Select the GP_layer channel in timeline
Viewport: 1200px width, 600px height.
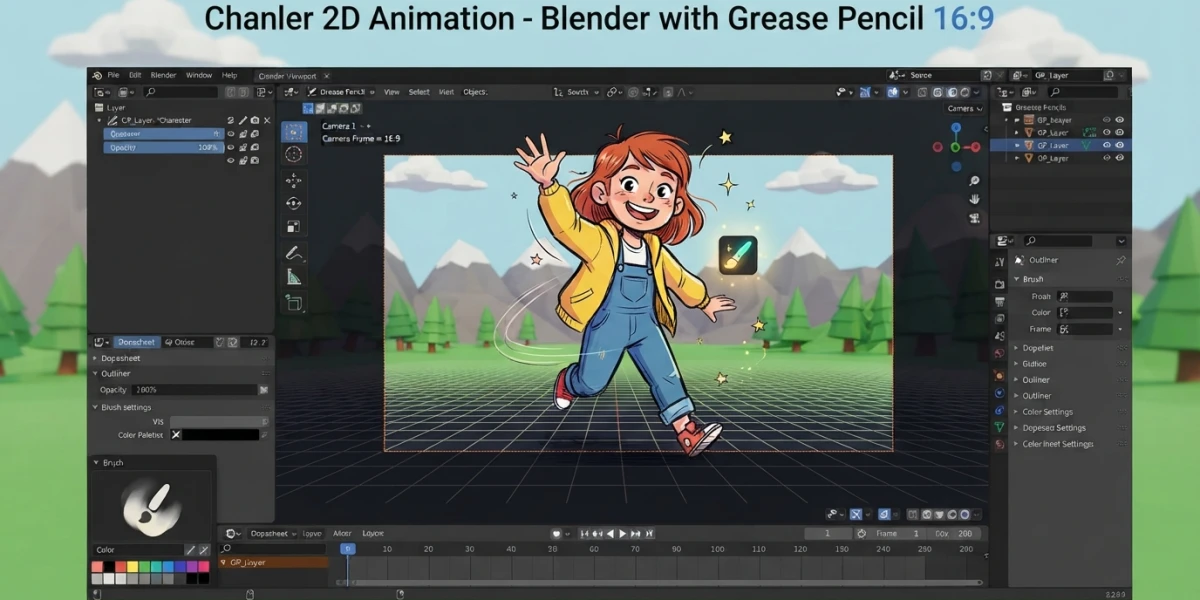tap(273, 563)
